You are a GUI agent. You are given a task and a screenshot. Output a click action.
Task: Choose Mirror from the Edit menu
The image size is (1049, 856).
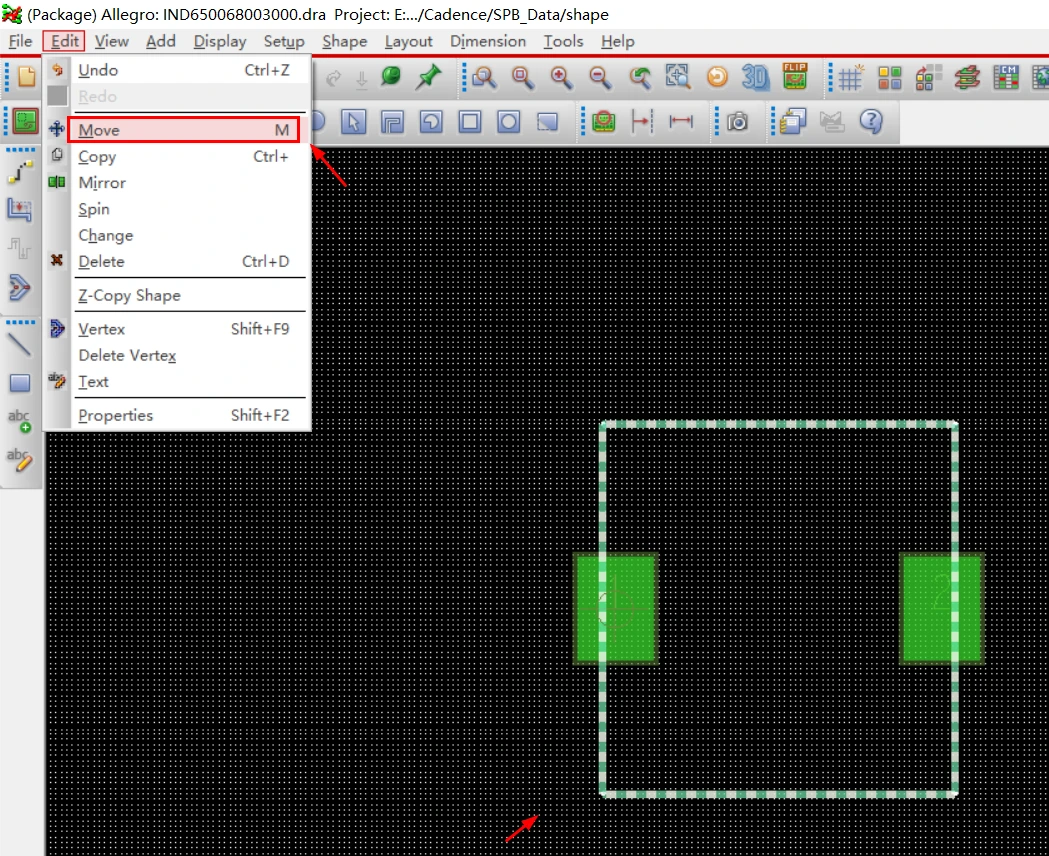point(177,183)
